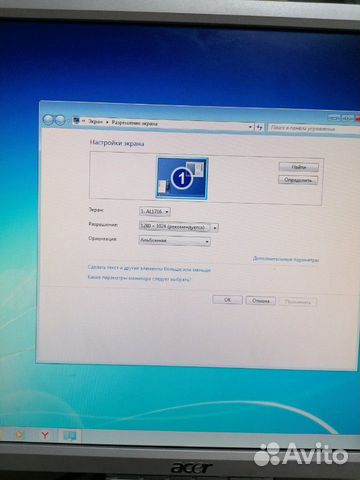Select monitor 1 preview thumbnail
The image size is (360, 480).
point(182,178)
